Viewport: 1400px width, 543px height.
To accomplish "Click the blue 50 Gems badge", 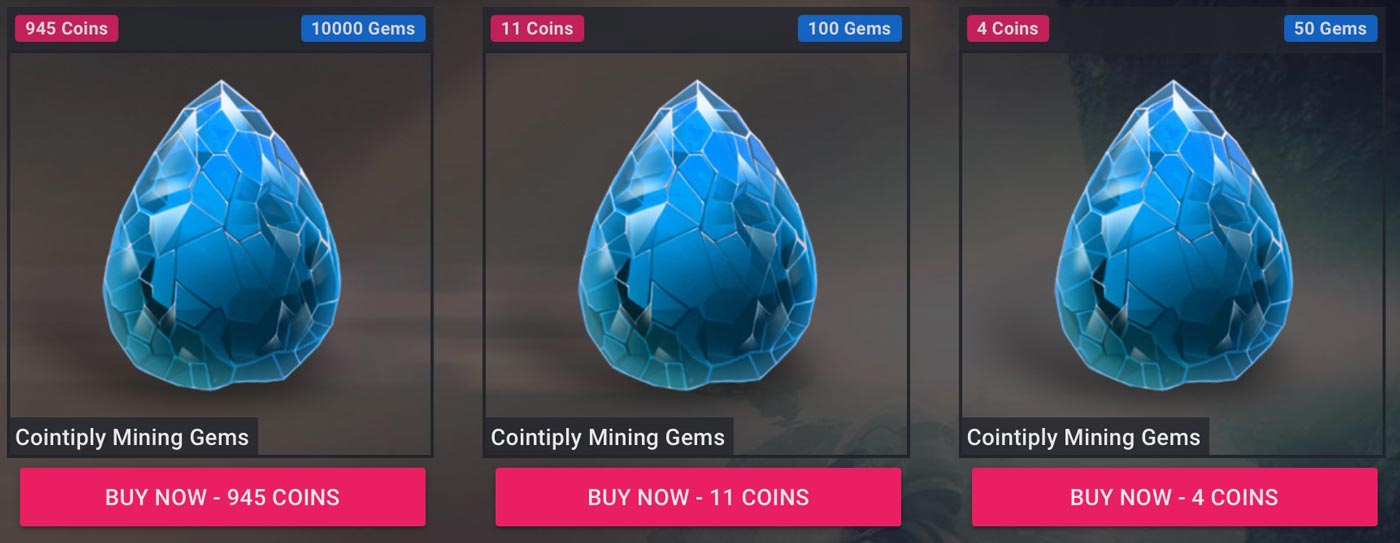I will 1330,28.
